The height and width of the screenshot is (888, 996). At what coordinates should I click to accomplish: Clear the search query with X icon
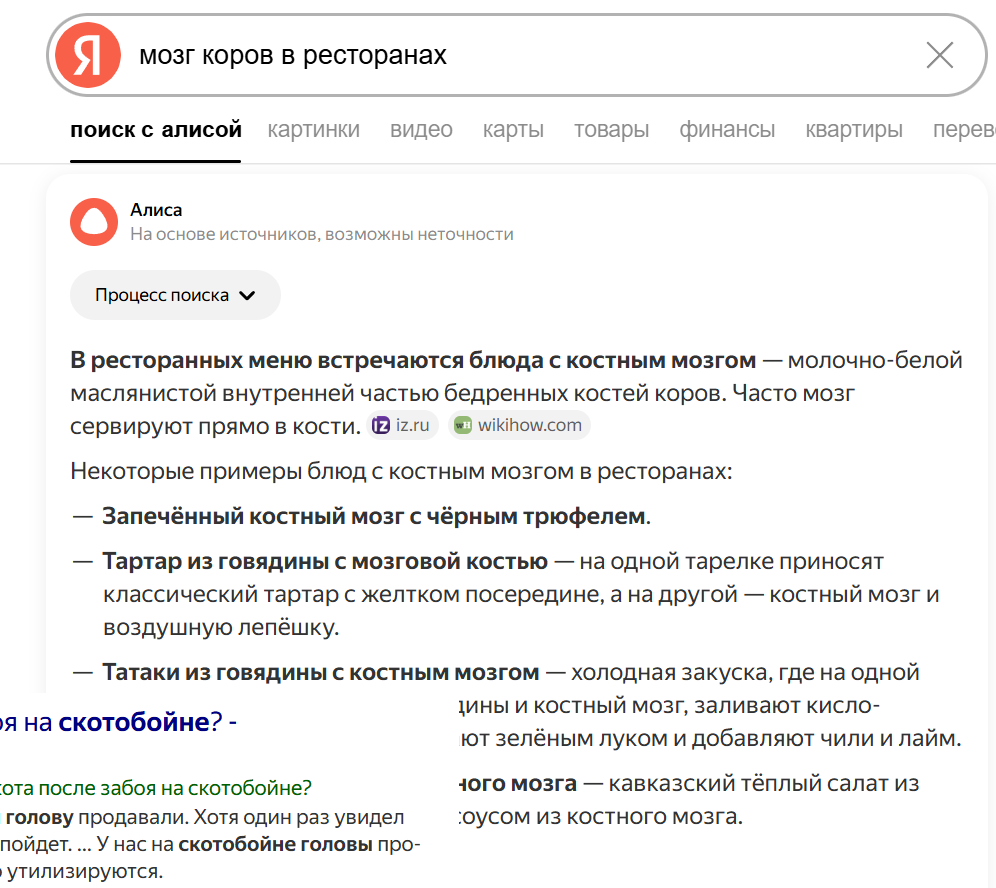tap(939, 56)
